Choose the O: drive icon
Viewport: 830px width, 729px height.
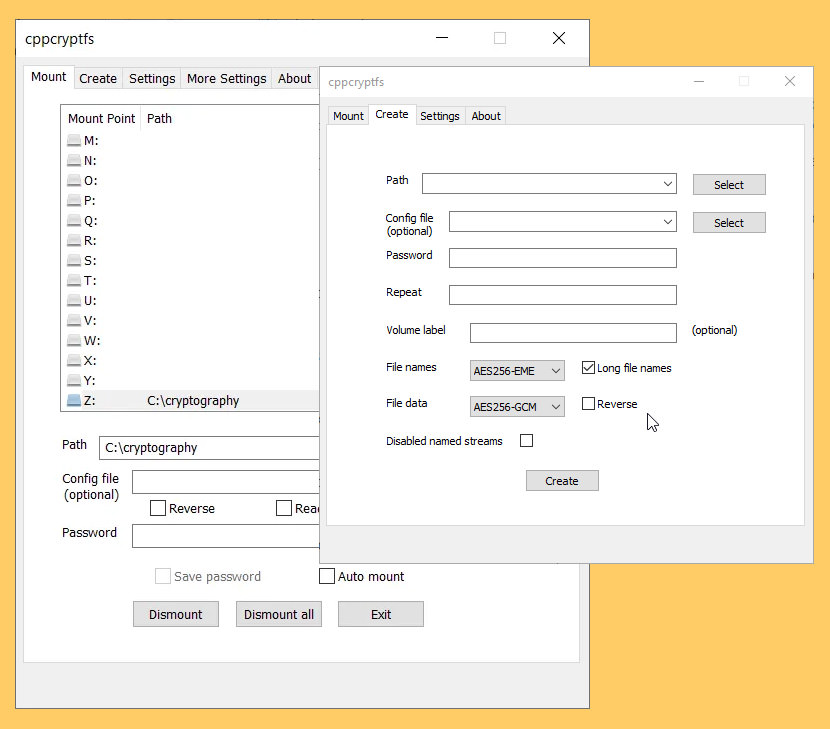coord(74,181)
